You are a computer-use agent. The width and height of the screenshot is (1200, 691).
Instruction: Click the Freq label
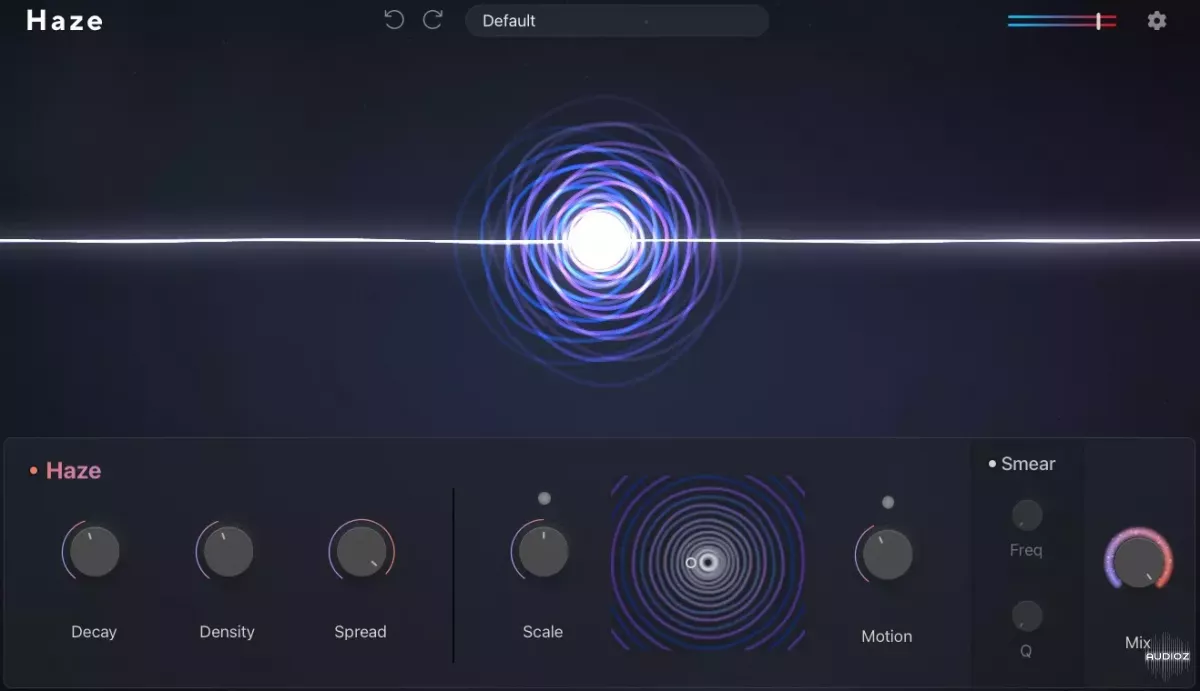click(x=1026, y=550)
